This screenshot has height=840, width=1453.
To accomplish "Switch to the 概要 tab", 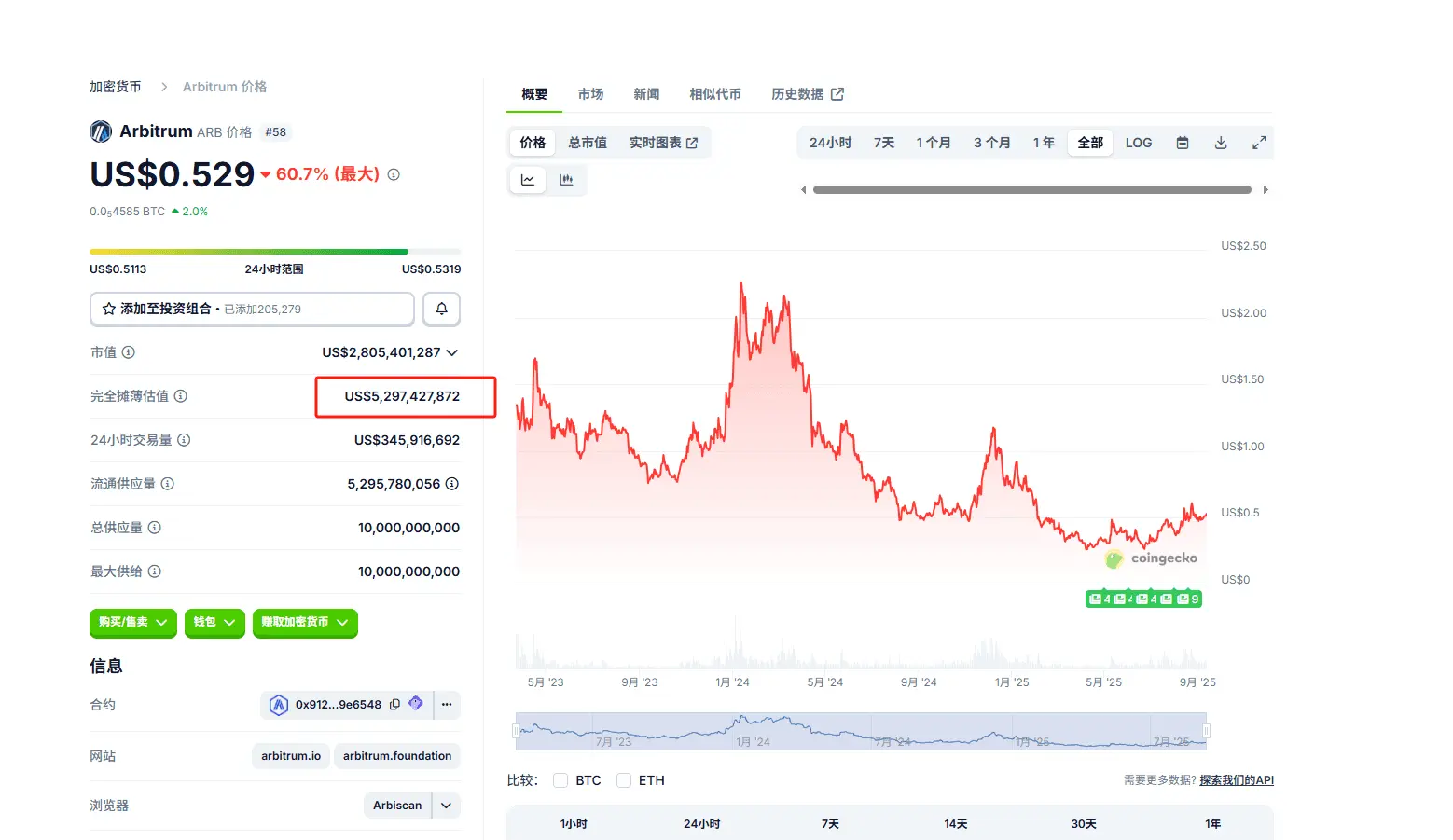I will pos(534,94).
